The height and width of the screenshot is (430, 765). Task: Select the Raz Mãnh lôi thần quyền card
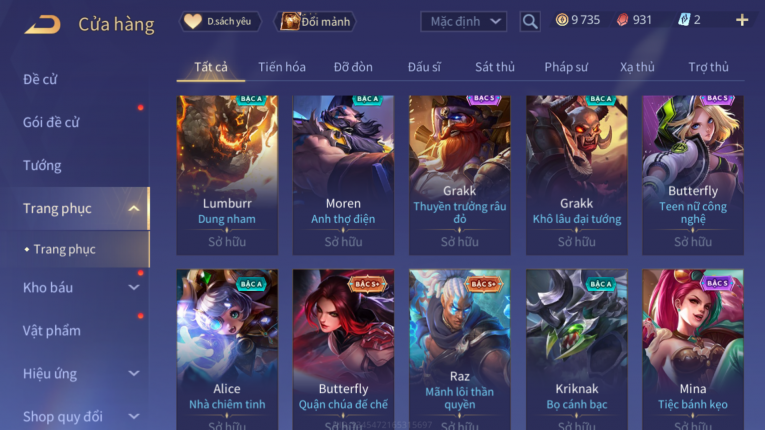pos(460,349)
